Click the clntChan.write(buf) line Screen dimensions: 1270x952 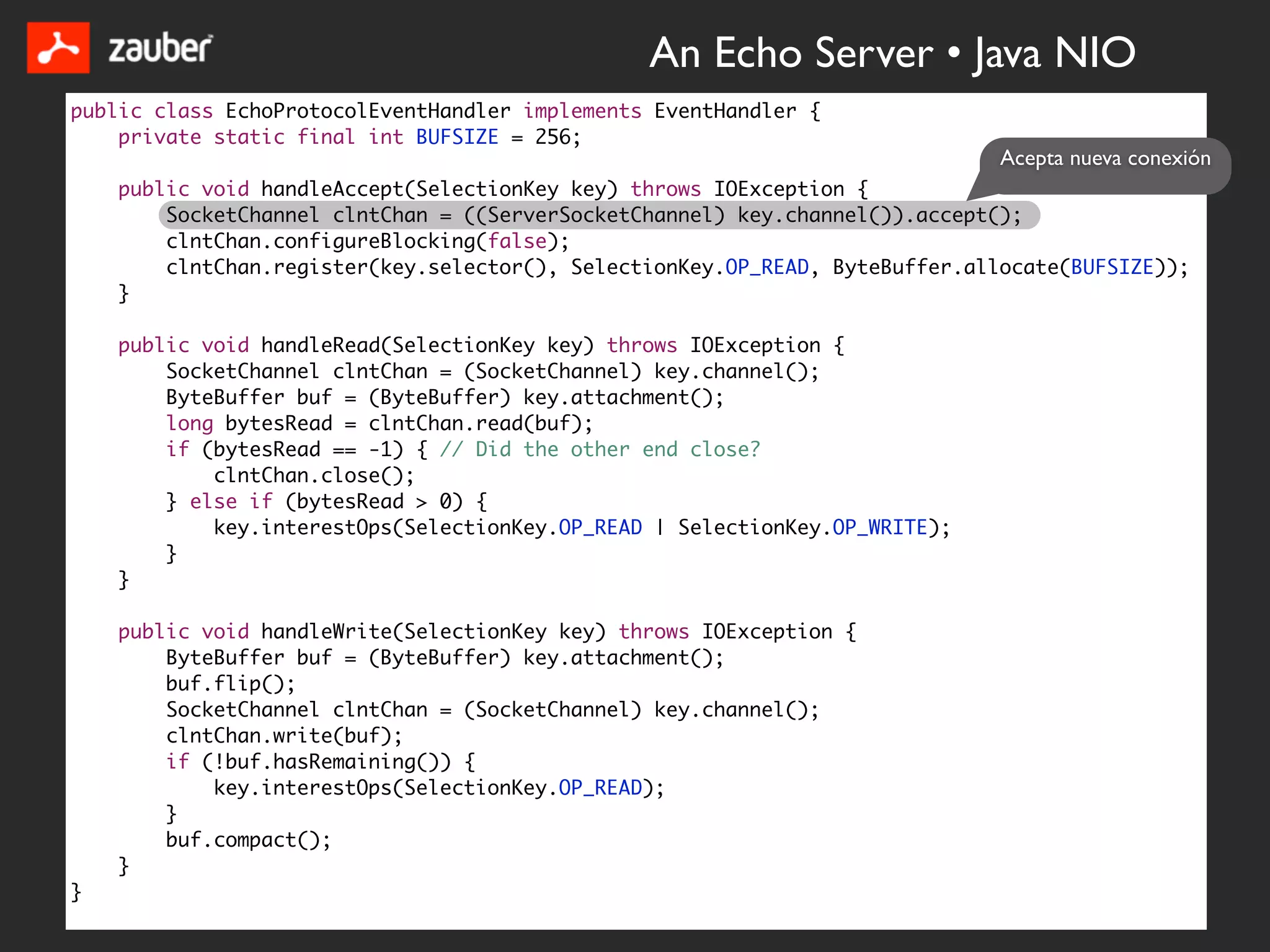click(284, 736)
